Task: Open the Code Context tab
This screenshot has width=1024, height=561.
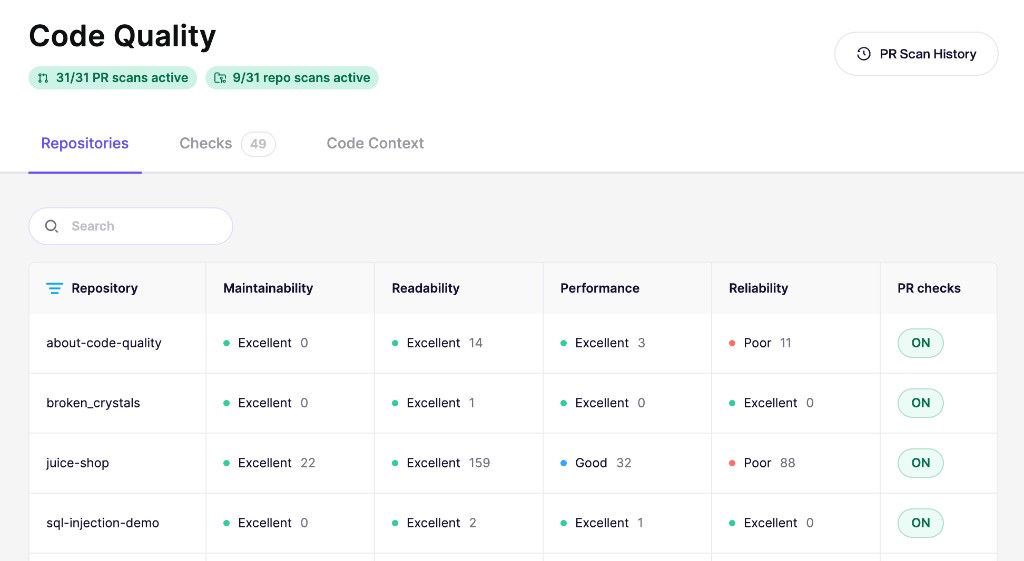Action: click(375, 143)
